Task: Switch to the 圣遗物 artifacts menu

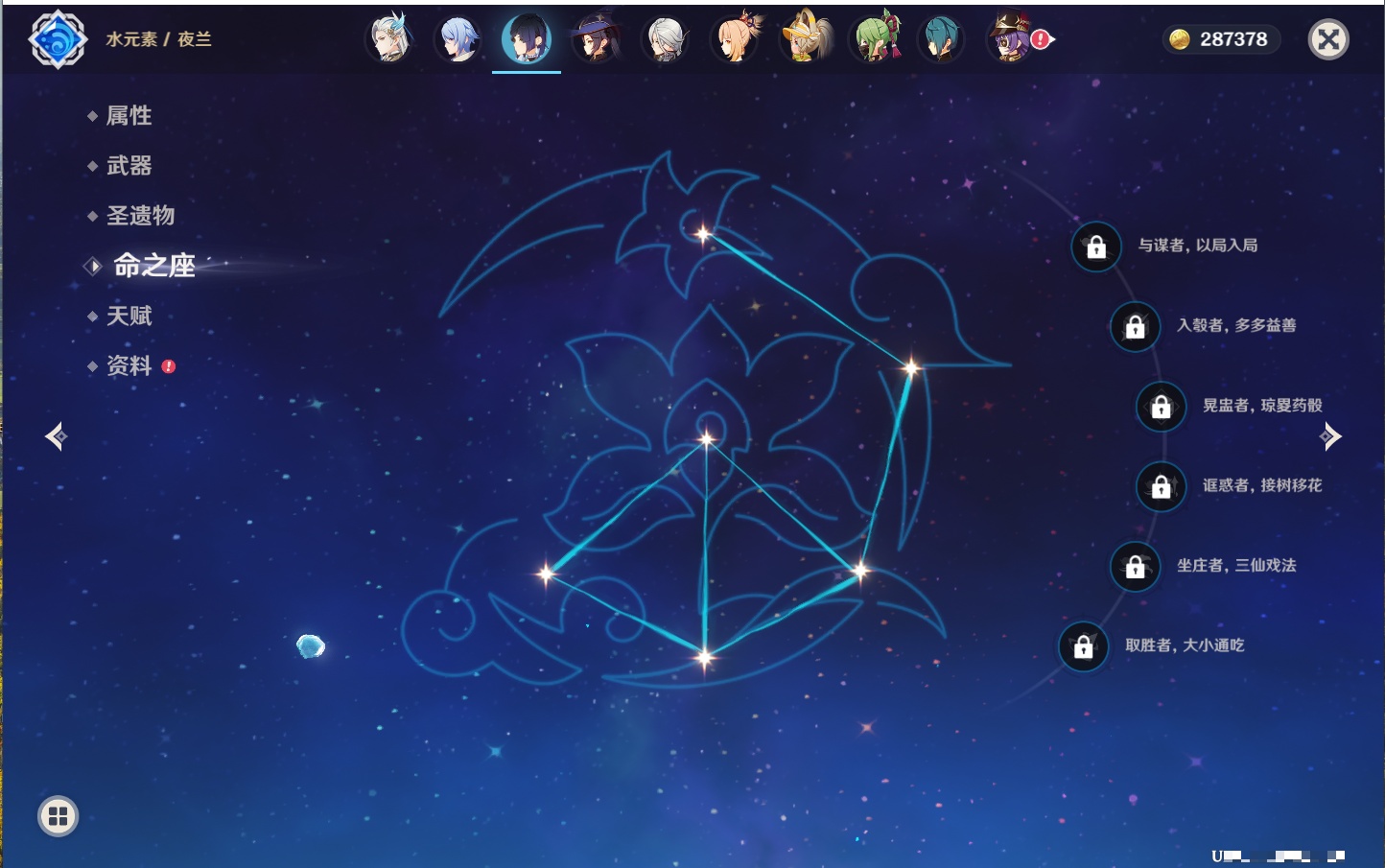Action: pyautogui.click(x=140, y=216)
